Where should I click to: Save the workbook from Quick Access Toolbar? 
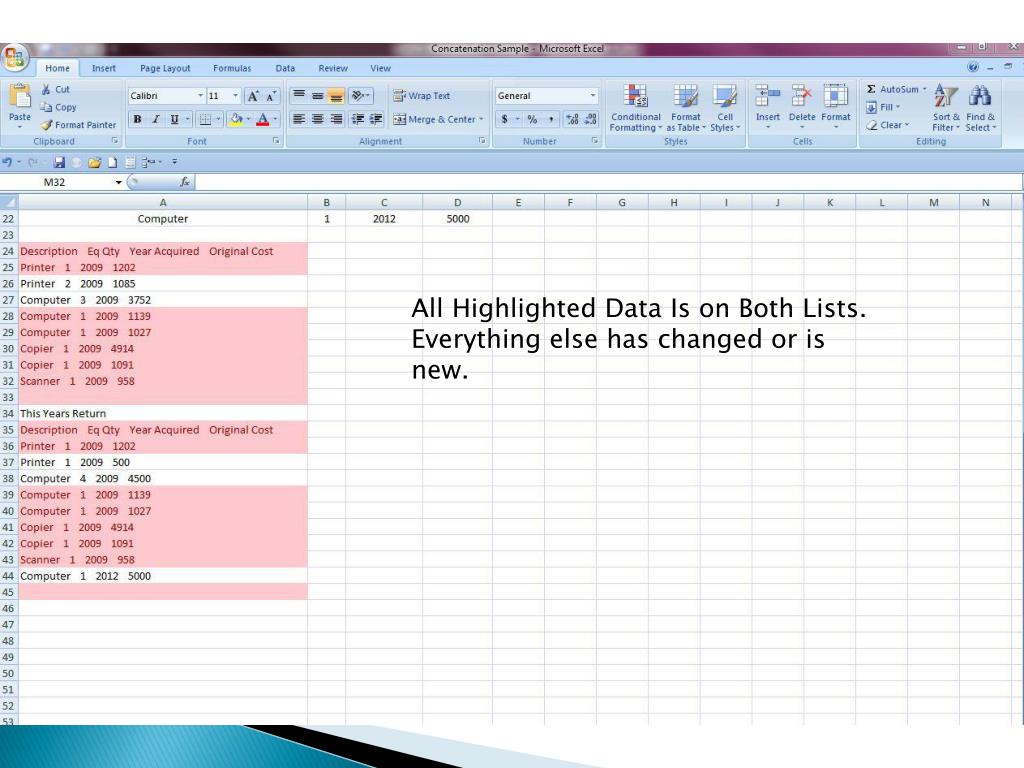(x=59, y=162)
